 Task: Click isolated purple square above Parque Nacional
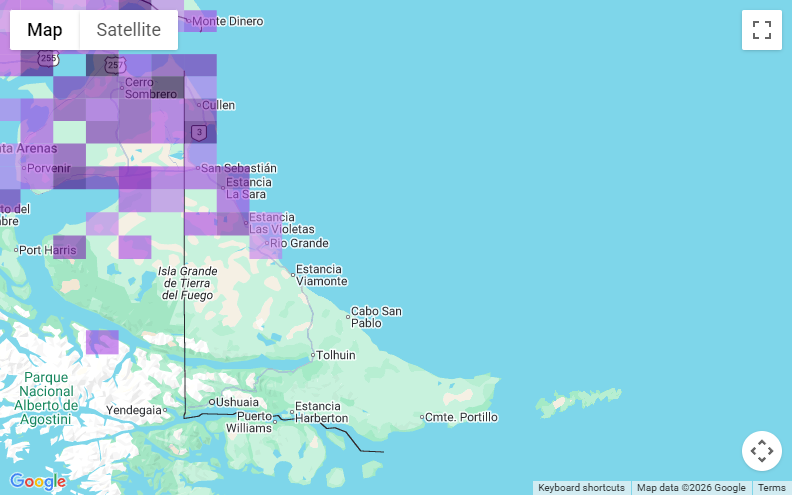(102, 342)
